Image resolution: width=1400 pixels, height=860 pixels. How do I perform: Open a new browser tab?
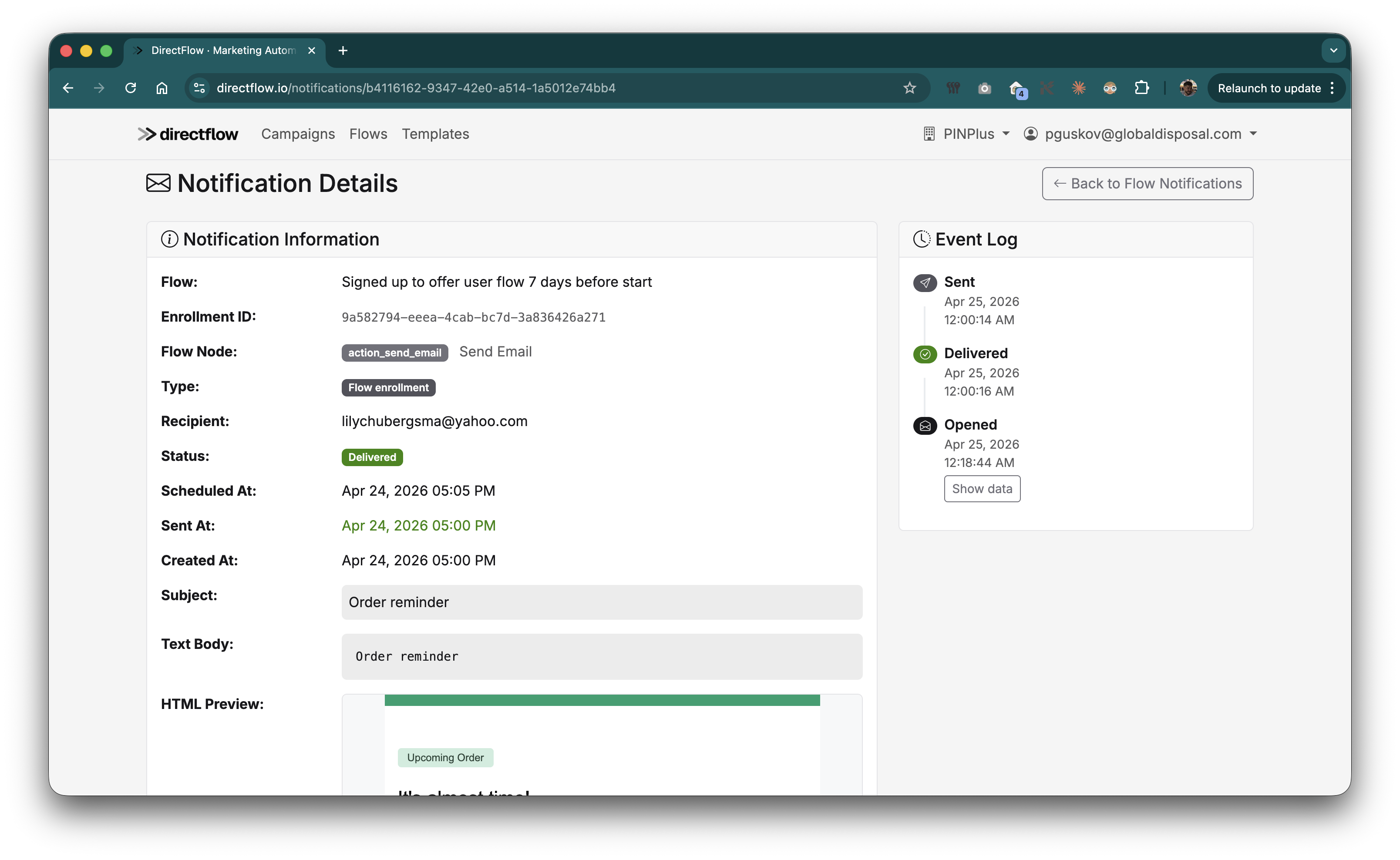[x=343, y=50]
